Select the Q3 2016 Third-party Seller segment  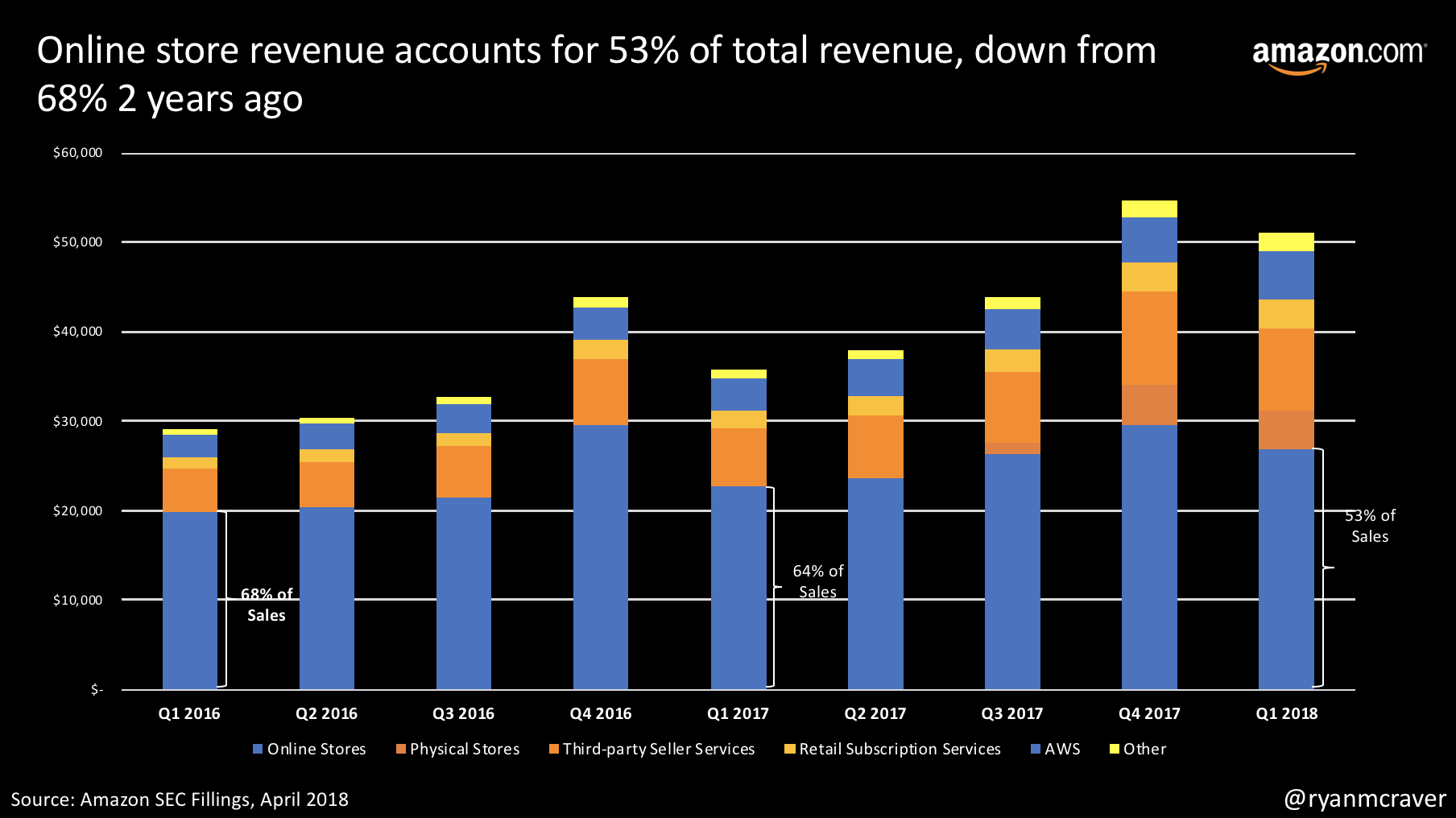coord(464,472)
